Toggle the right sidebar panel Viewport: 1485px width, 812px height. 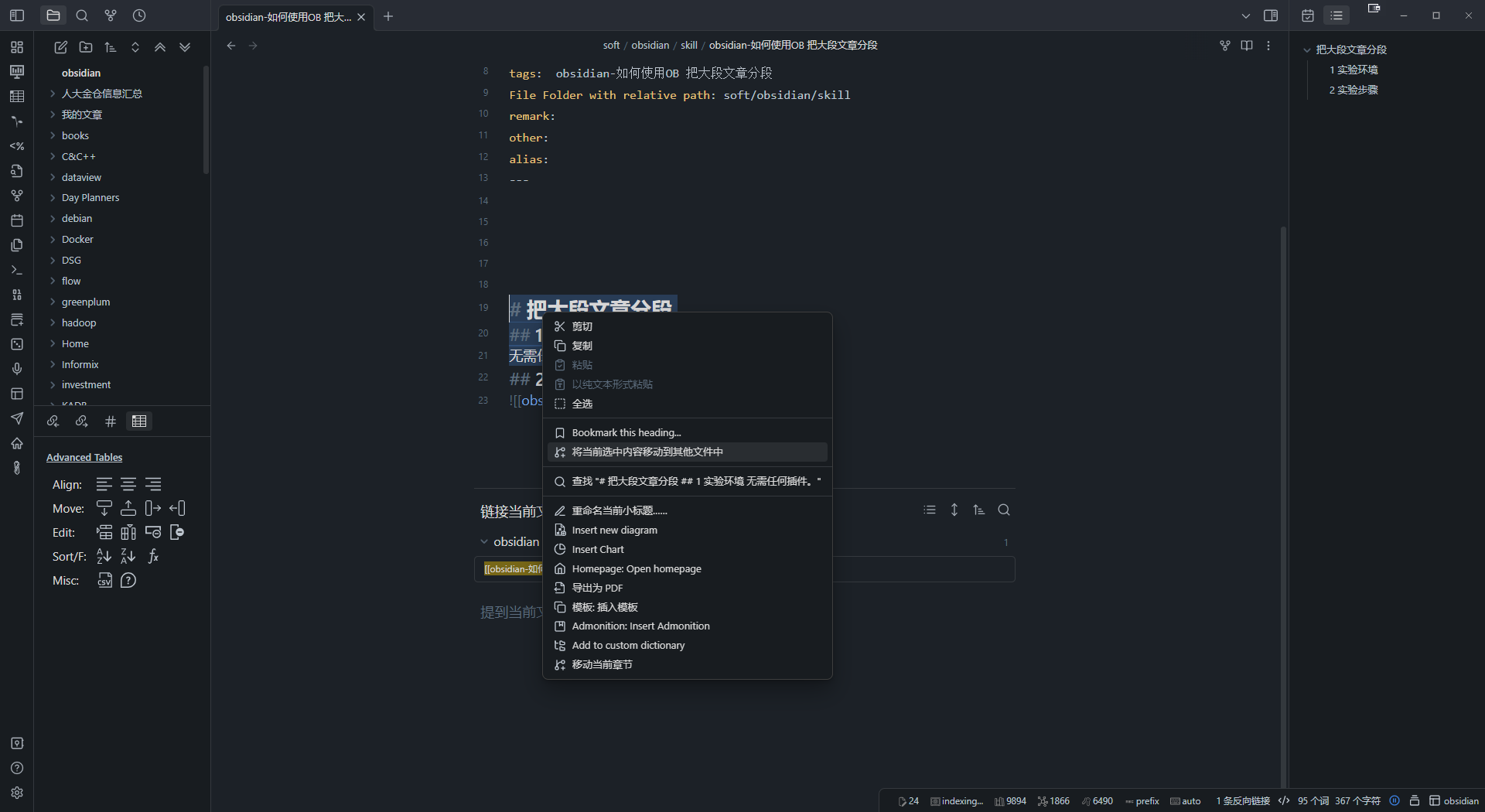(x=1271, y=15)
